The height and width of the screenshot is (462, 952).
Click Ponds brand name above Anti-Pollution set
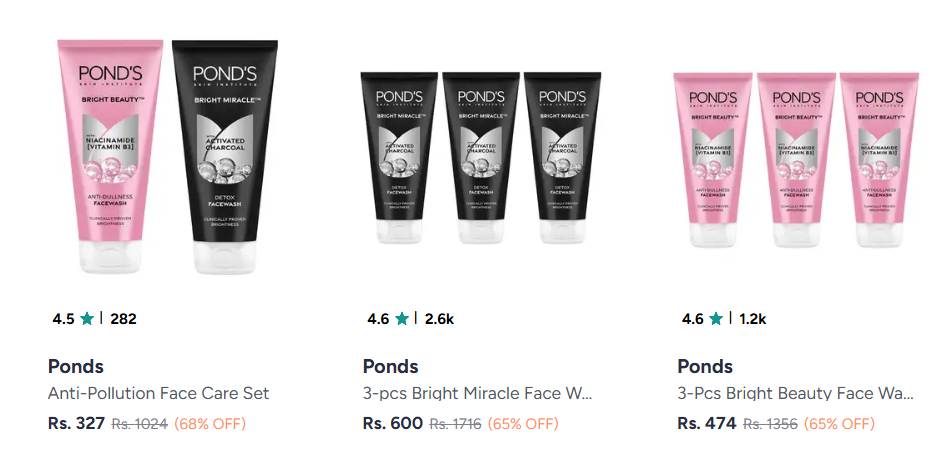click(76, 367)
